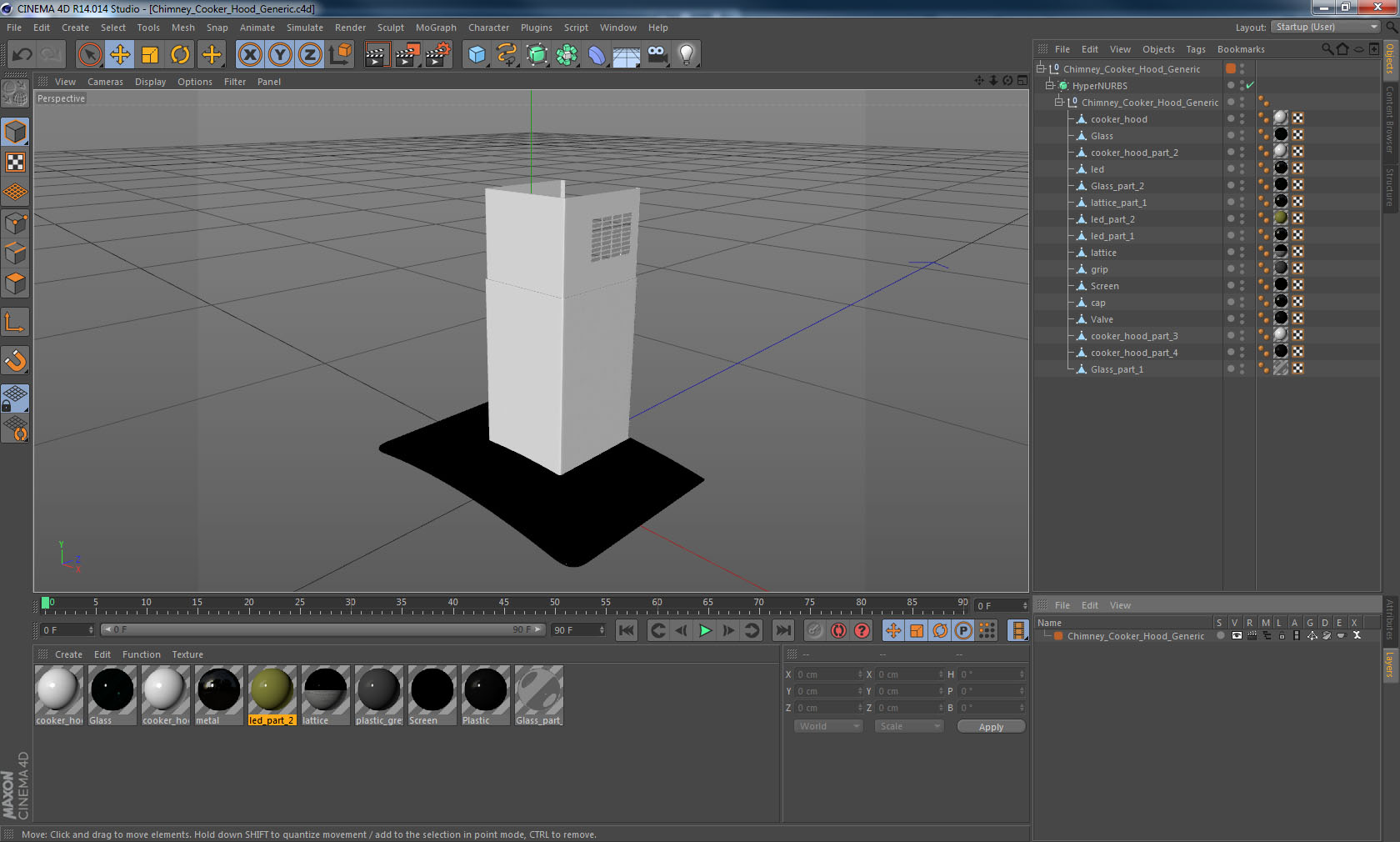This screenshot has width=1400, height=842.
Task: Activate the Move tool in the top toolbar
Action: 120,55
